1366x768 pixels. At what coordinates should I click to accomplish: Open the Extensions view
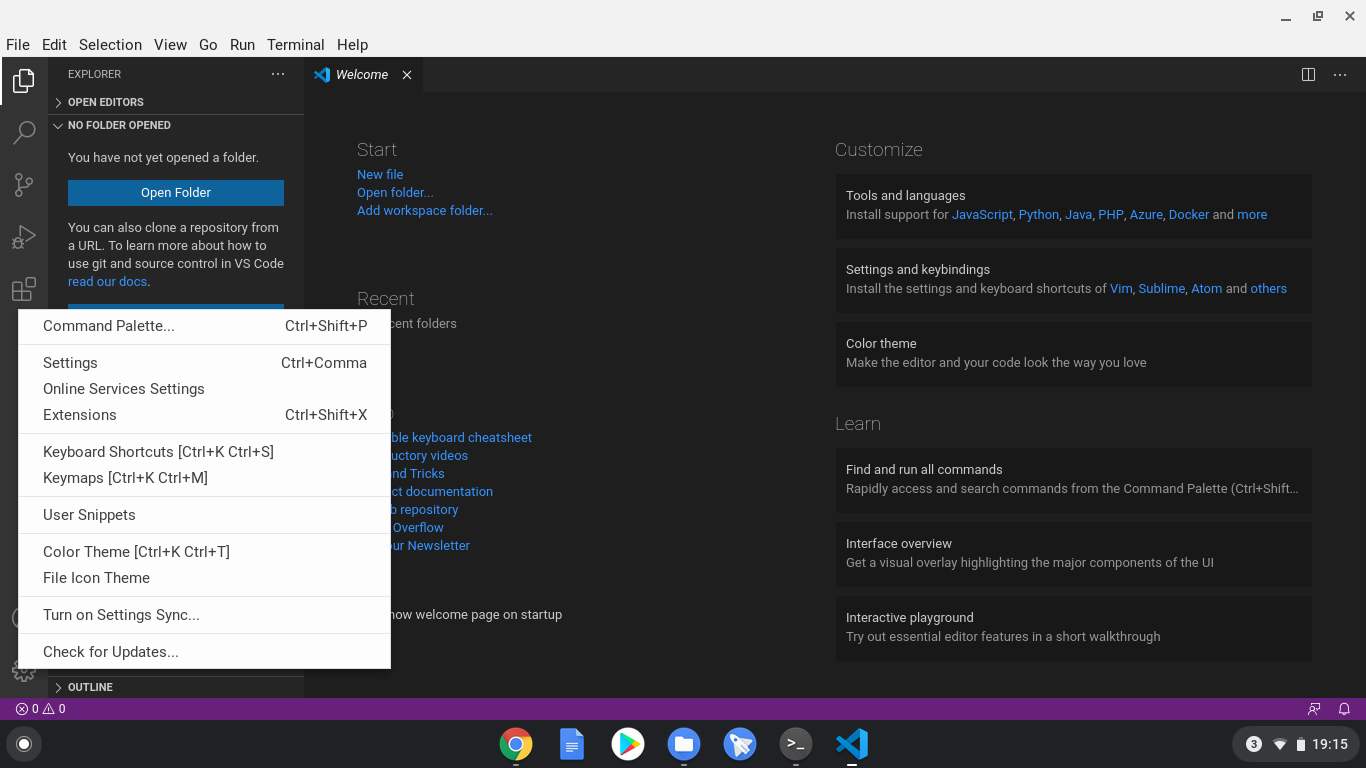click(x=24, y=289)
